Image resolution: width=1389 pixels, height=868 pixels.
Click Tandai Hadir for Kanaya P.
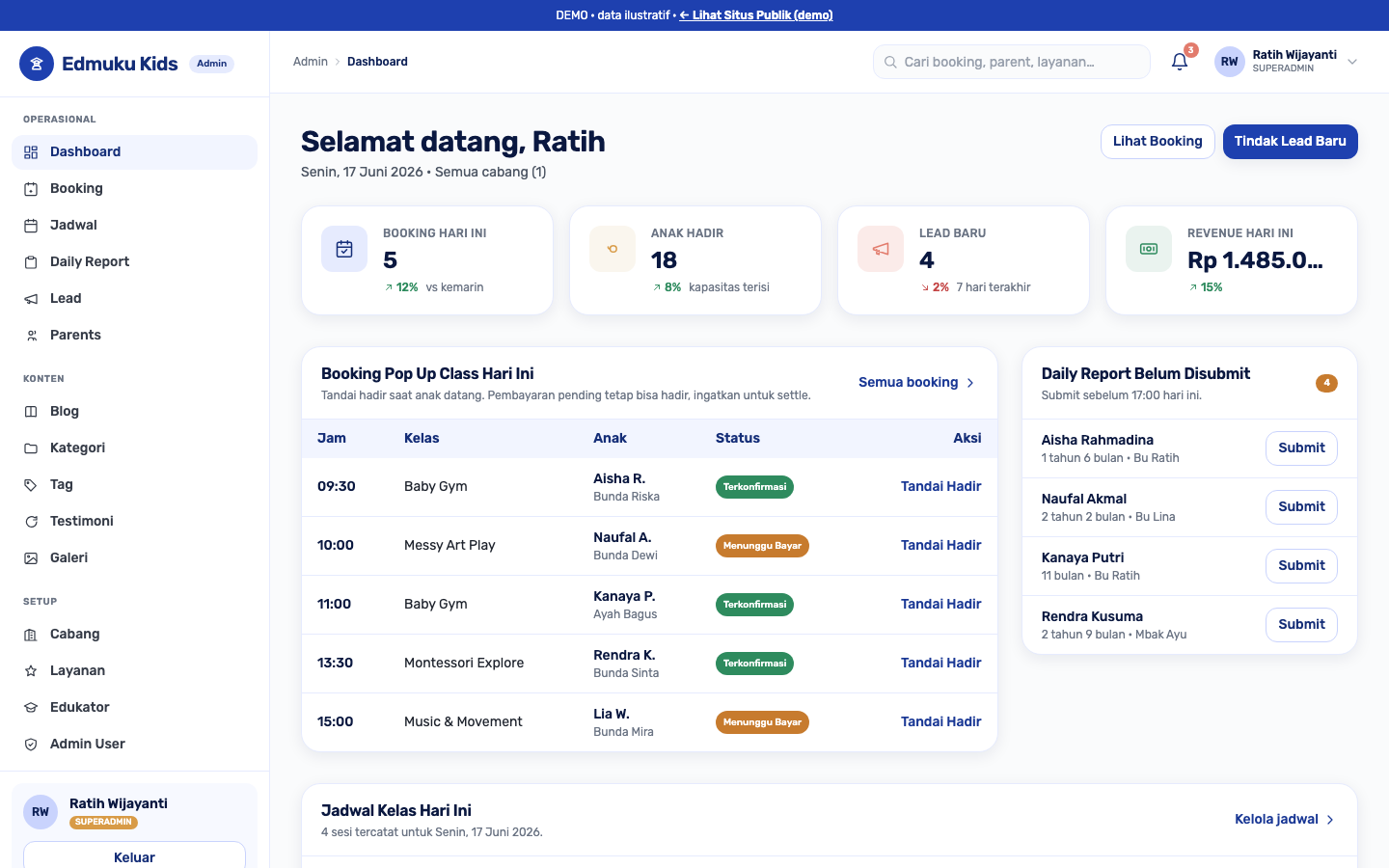[941, 605]
